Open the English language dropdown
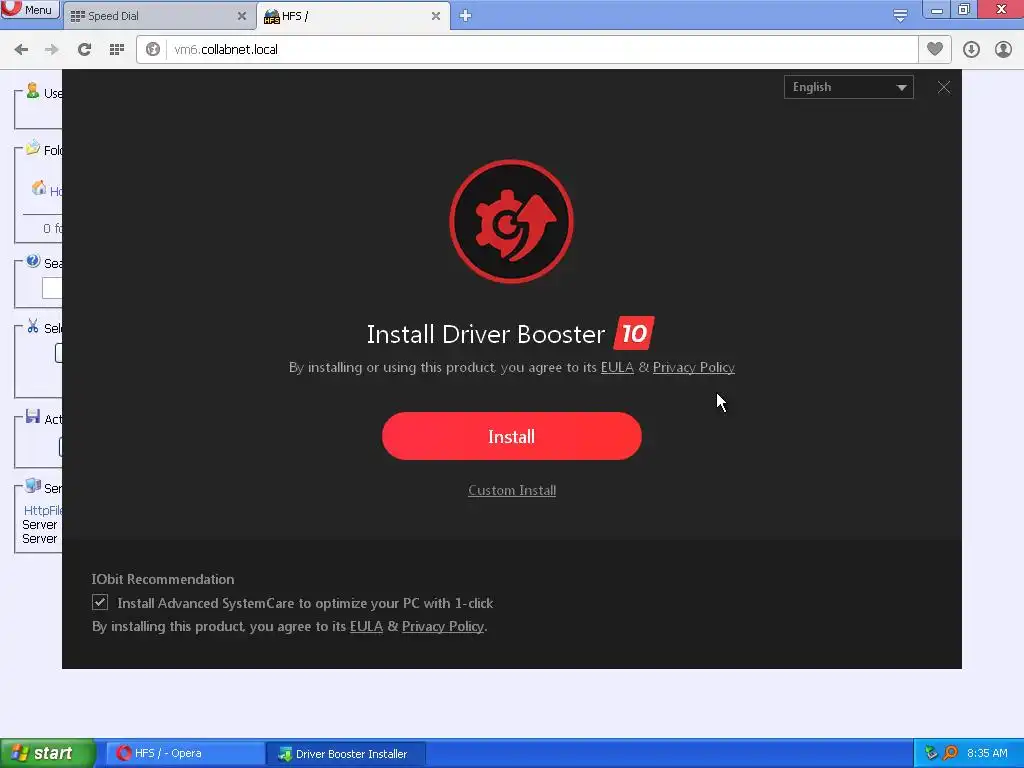 pyautogui.click(x=848, y=87)
